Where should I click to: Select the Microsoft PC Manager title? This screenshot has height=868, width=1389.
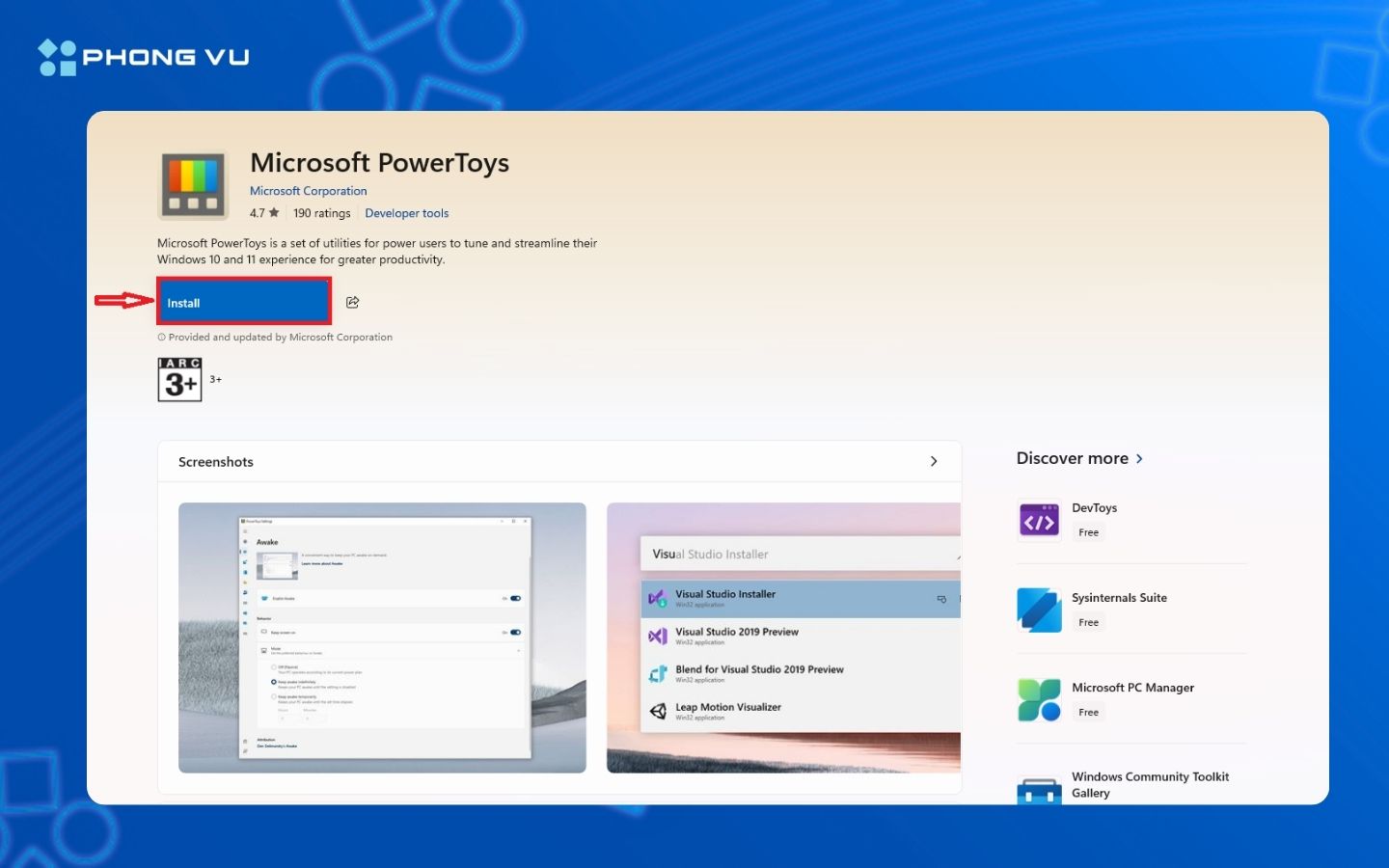[1132, 688]
